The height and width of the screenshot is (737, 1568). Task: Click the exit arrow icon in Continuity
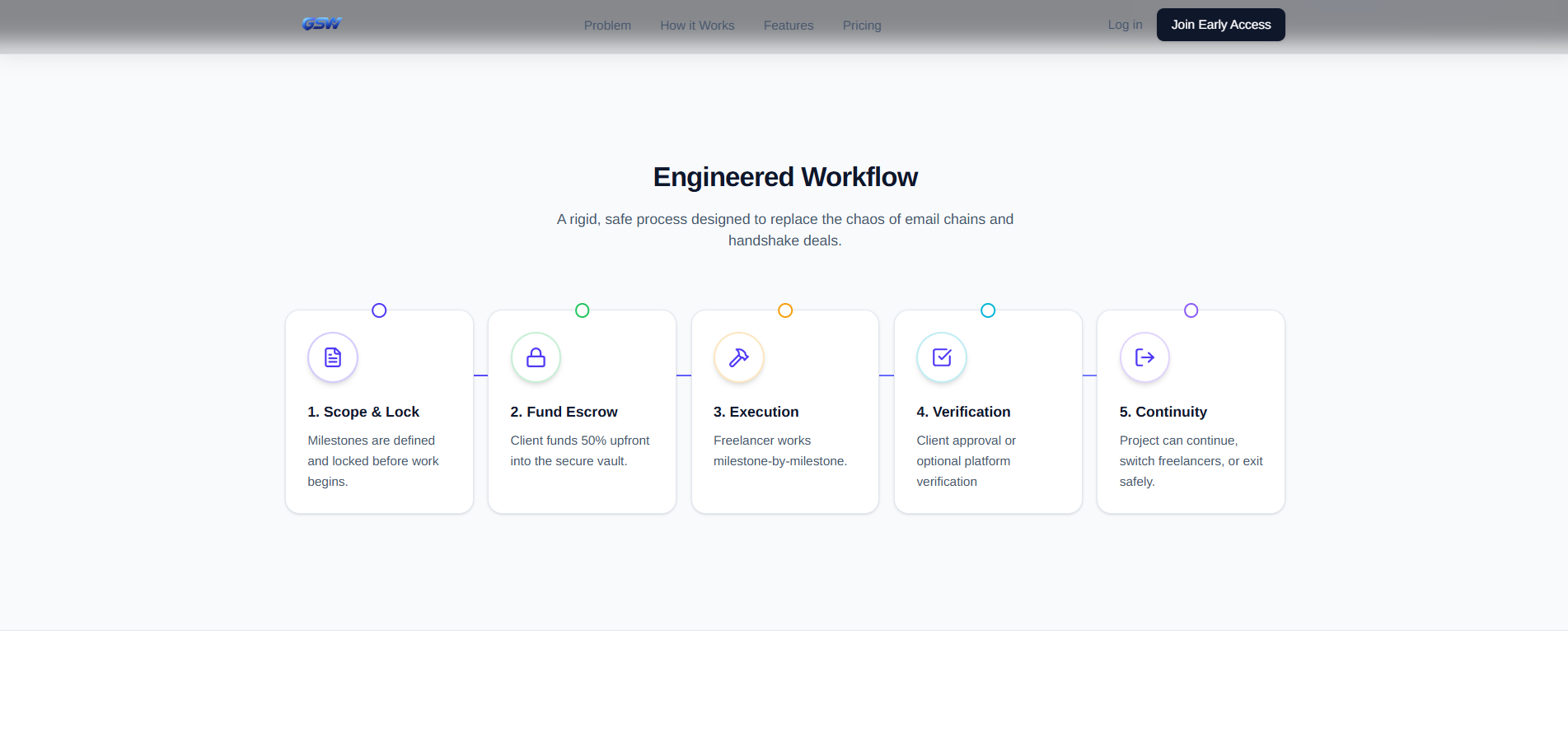(x=1144, y=357)
